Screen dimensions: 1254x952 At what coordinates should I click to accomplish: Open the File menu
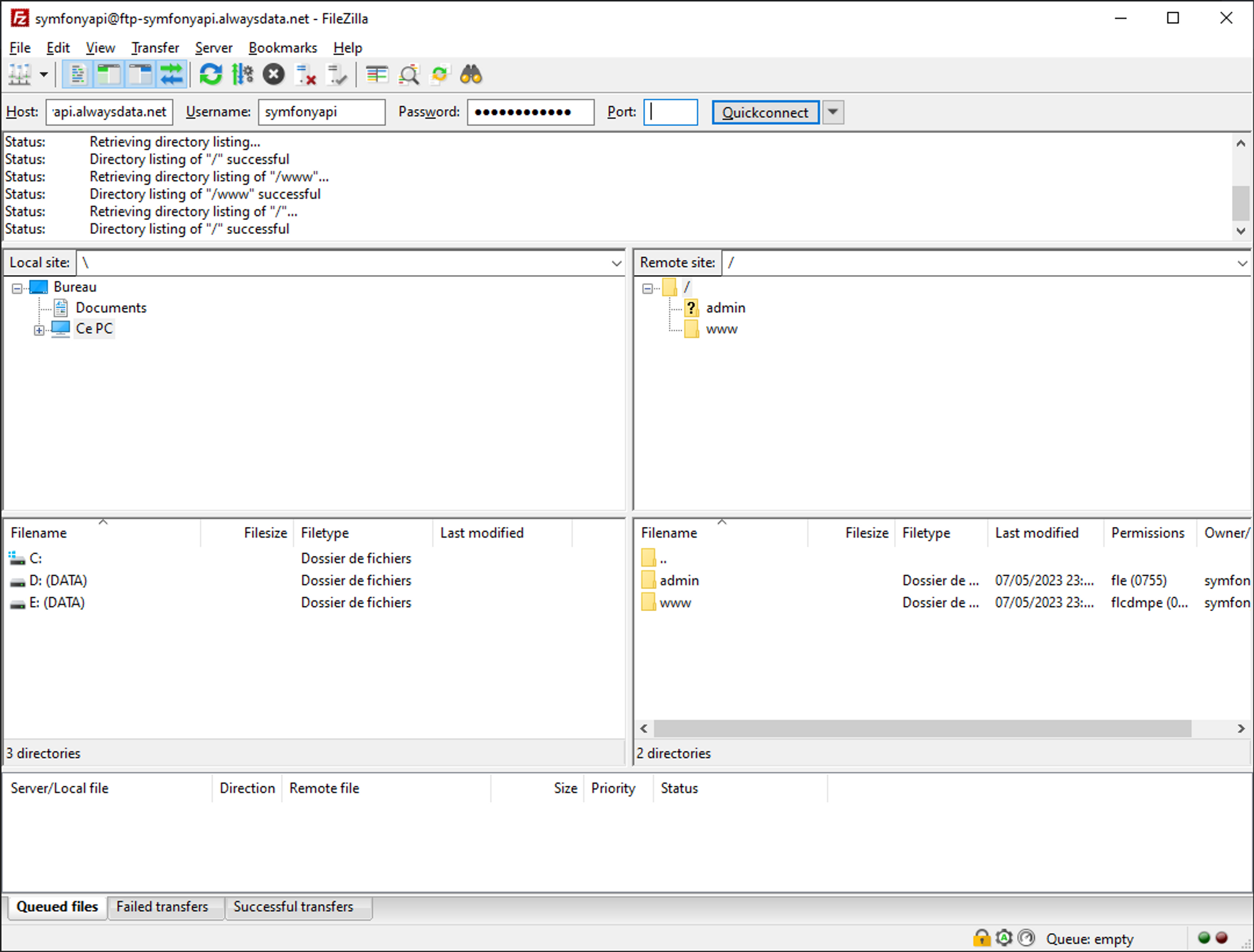tap(20, 48)
